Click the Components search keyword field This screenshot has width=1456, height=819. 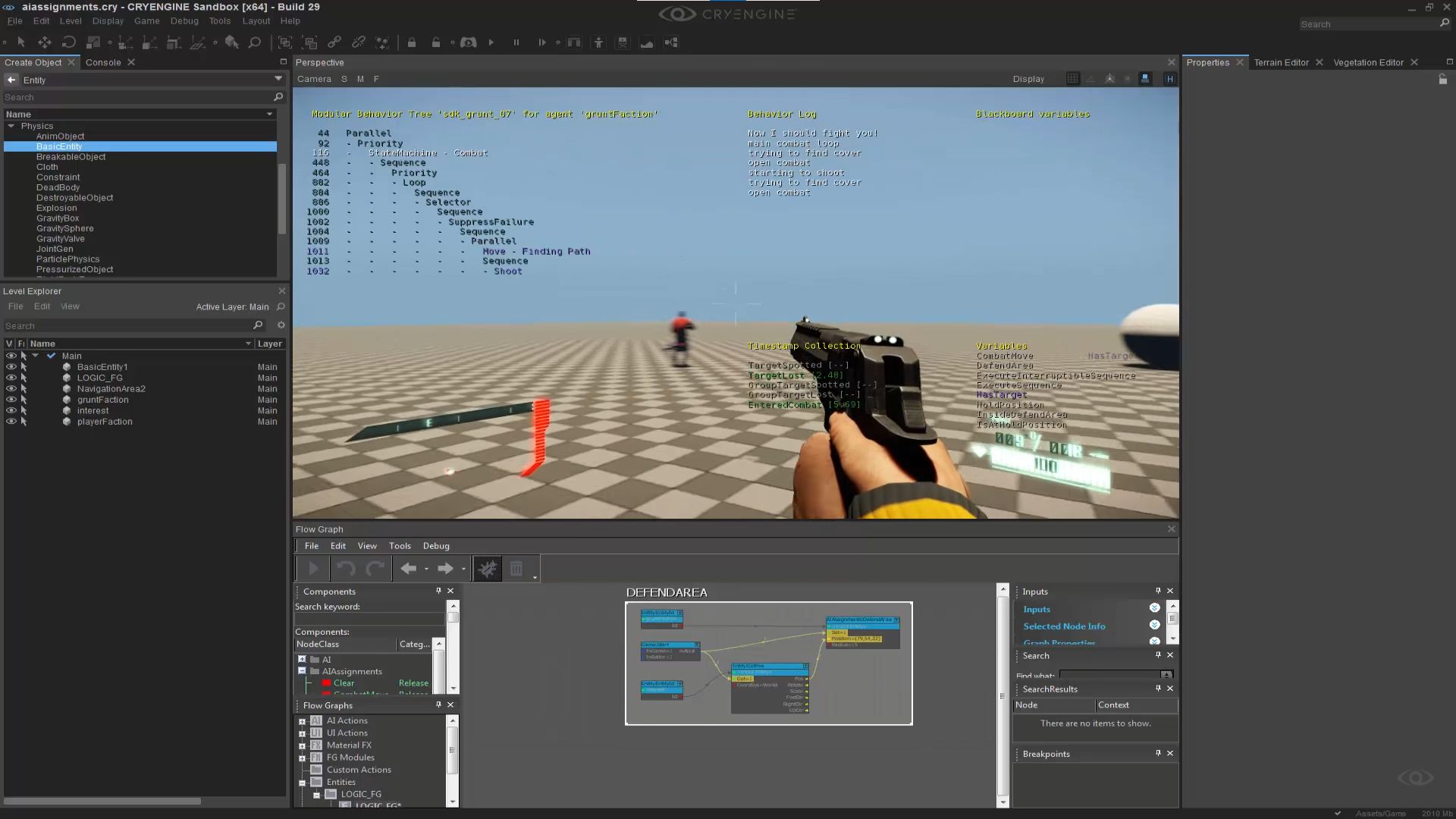click(x=369, y=619)
